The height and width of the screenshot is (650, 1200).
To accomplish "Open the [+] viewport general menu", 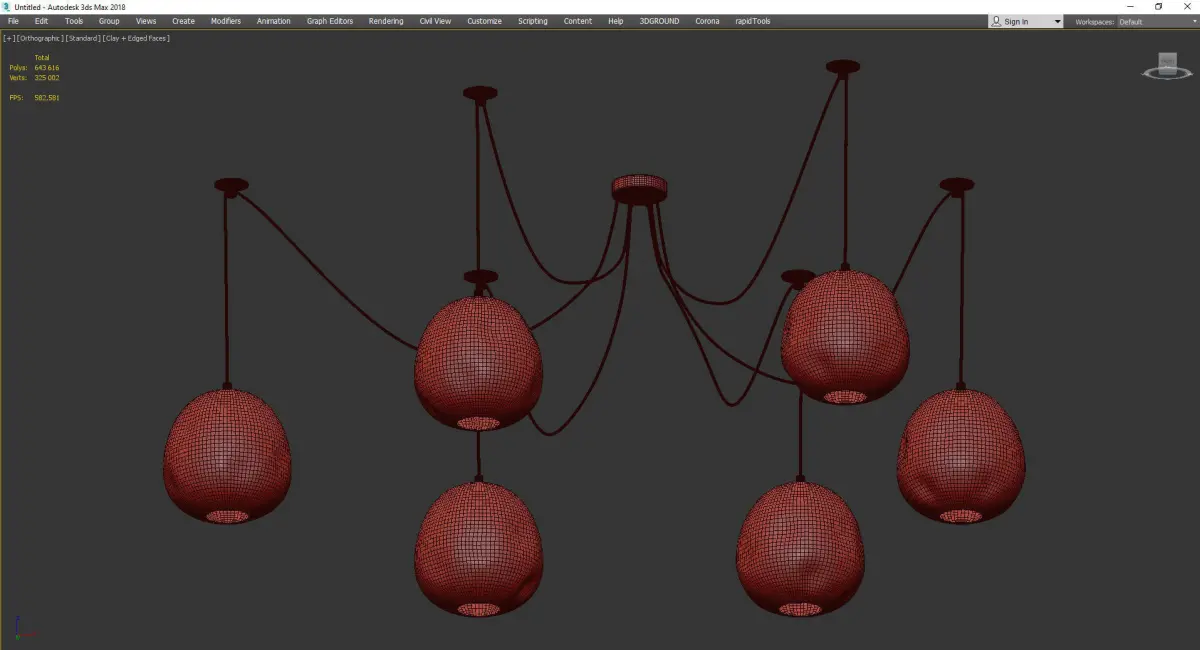I will pyautogui.click(x=9, y=38).
